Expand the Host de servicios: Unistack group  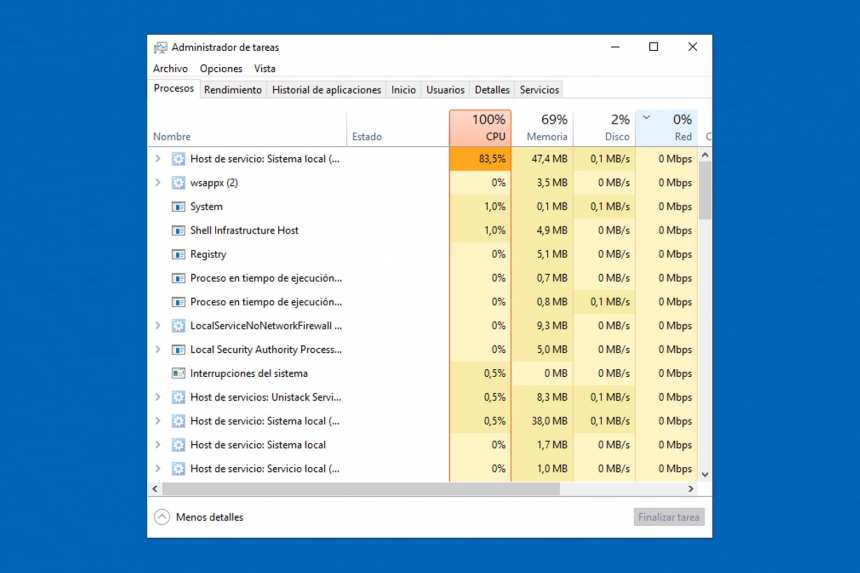(157, 397)
